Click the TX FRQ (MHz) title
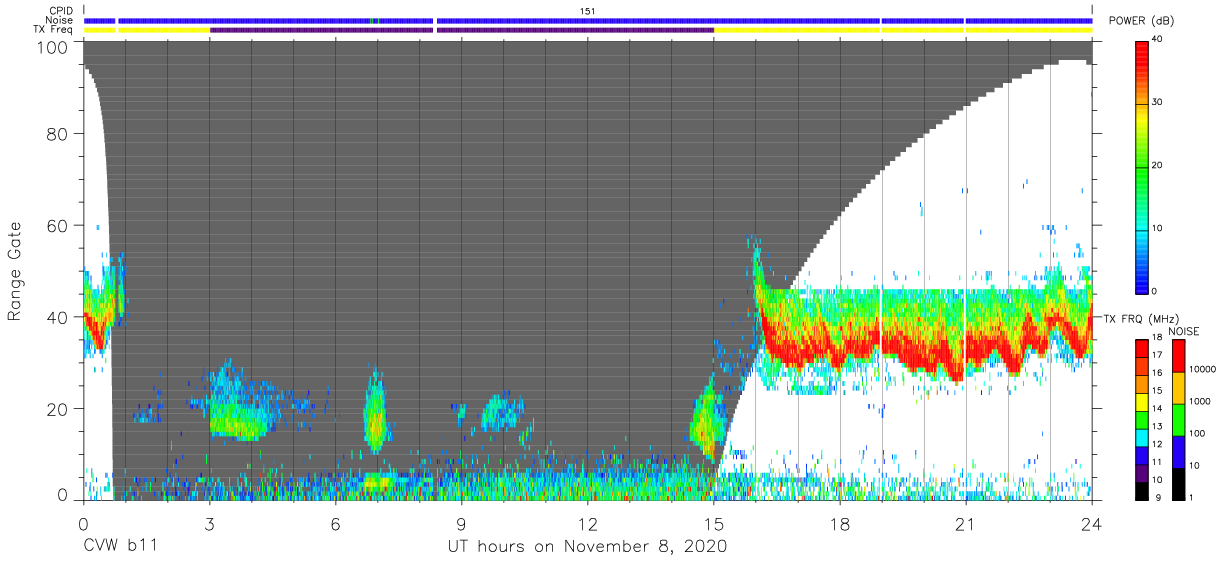This screenshot has width=1228, height=567. coord(1142,319)
